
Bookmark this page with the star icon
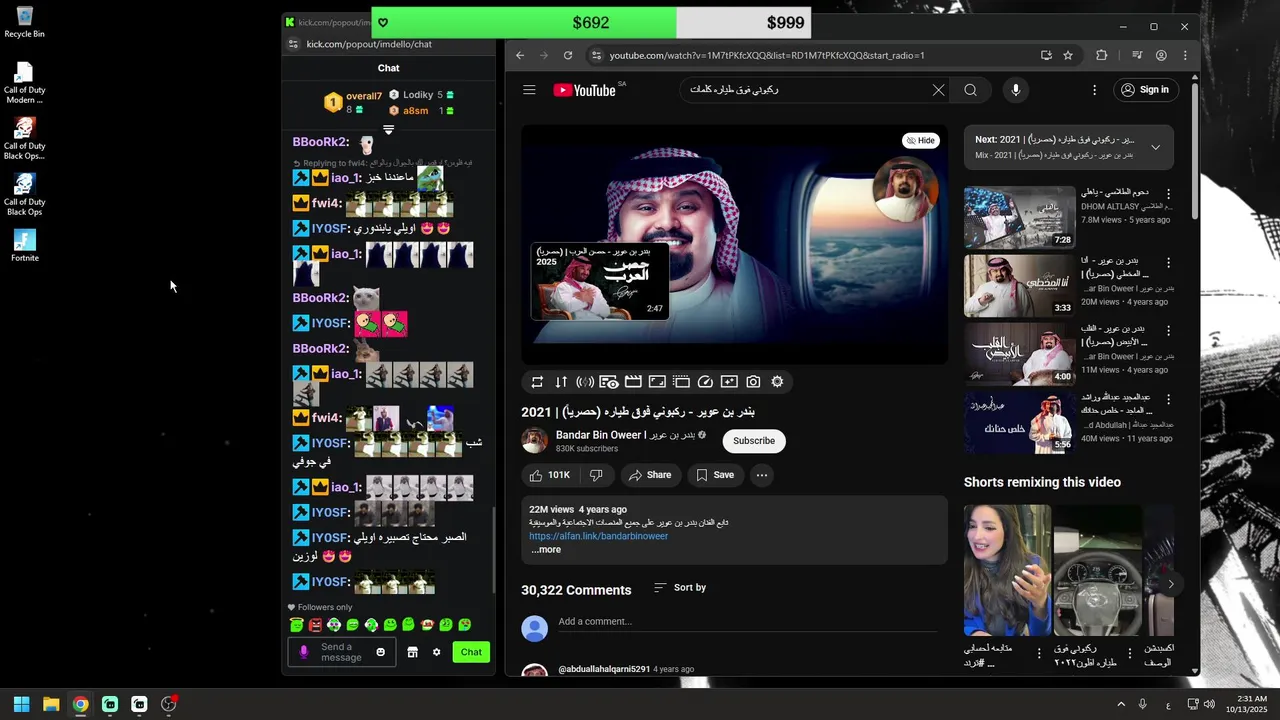[1068, 56]
